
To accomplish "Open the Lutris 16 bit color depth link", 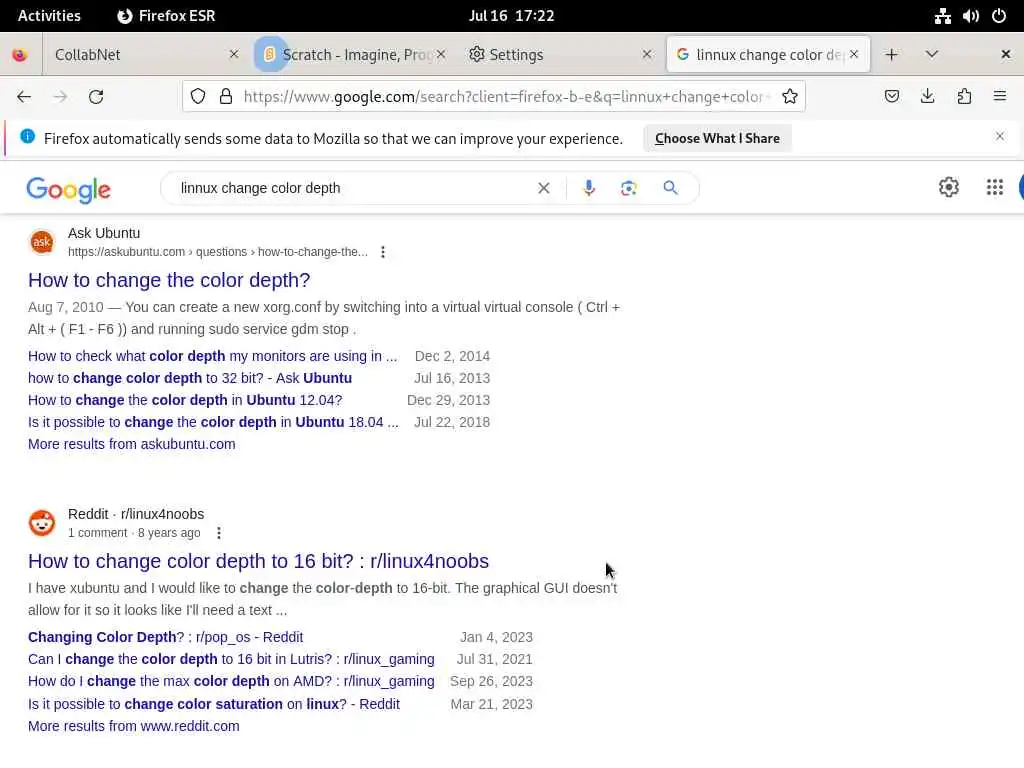I will click(231, 659).
